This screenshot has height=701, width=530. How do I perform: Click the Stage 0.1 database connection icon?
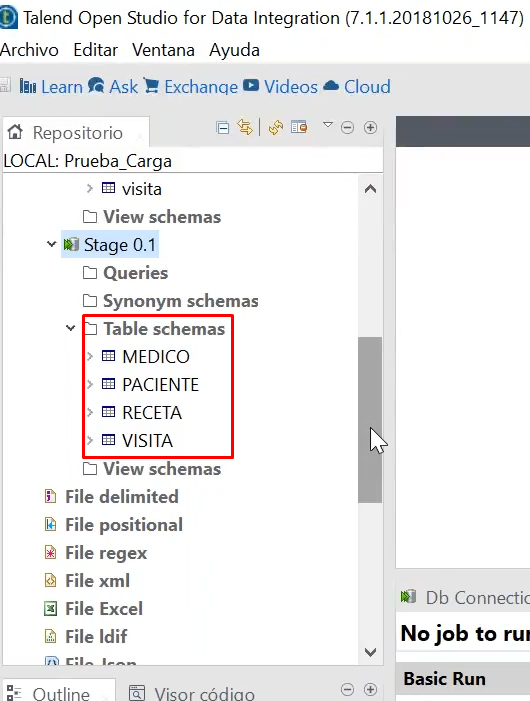pos(71,245)
